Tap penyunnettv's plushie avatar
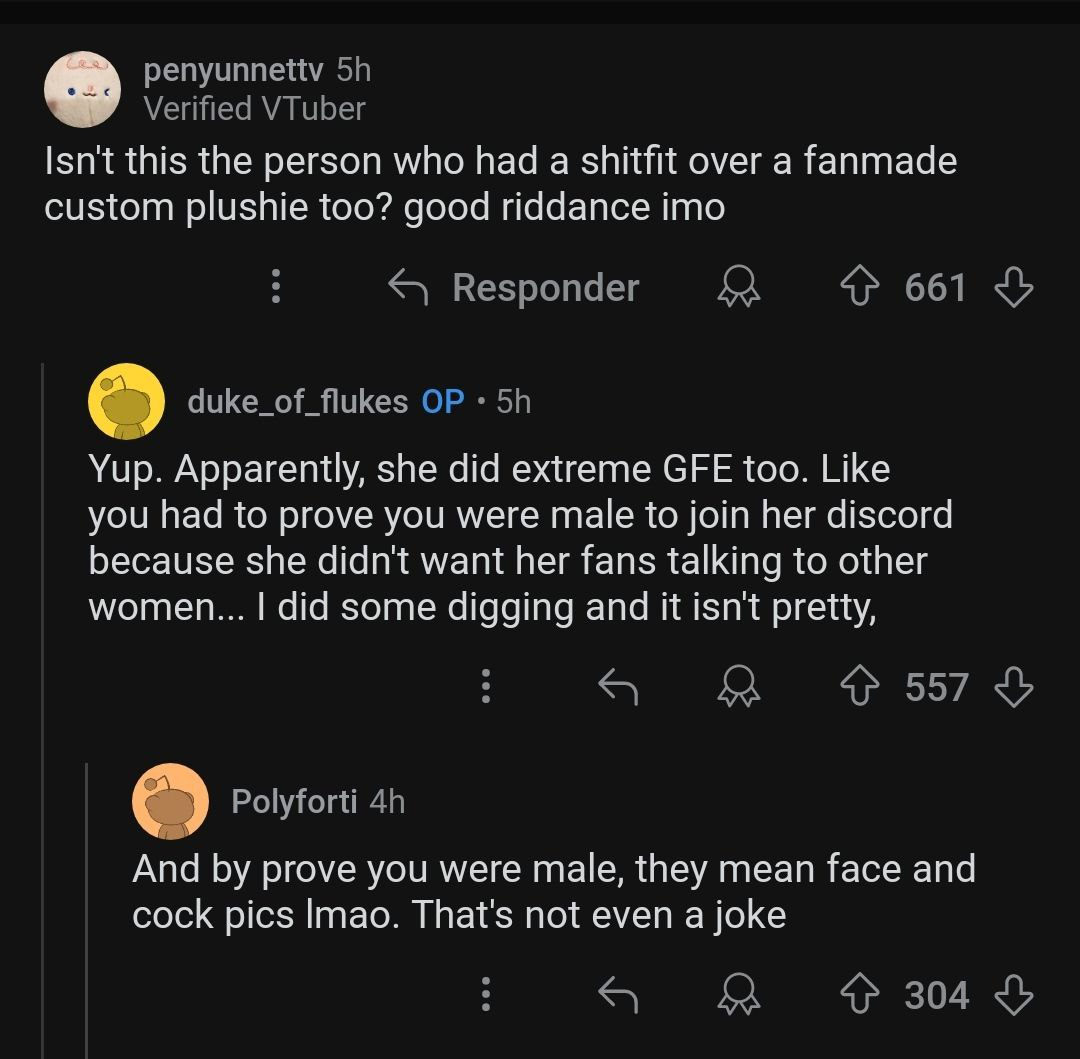This screenshot has height=1059, width=1080. (83, 90)
